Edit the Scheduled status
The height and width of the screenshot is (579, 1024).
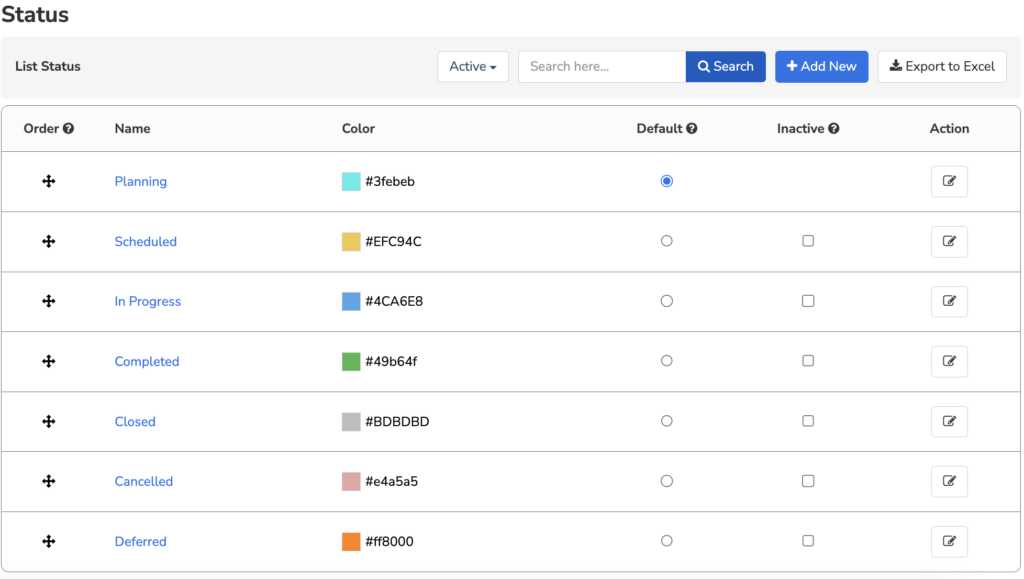pyautogui.click(x=949, y=242)
